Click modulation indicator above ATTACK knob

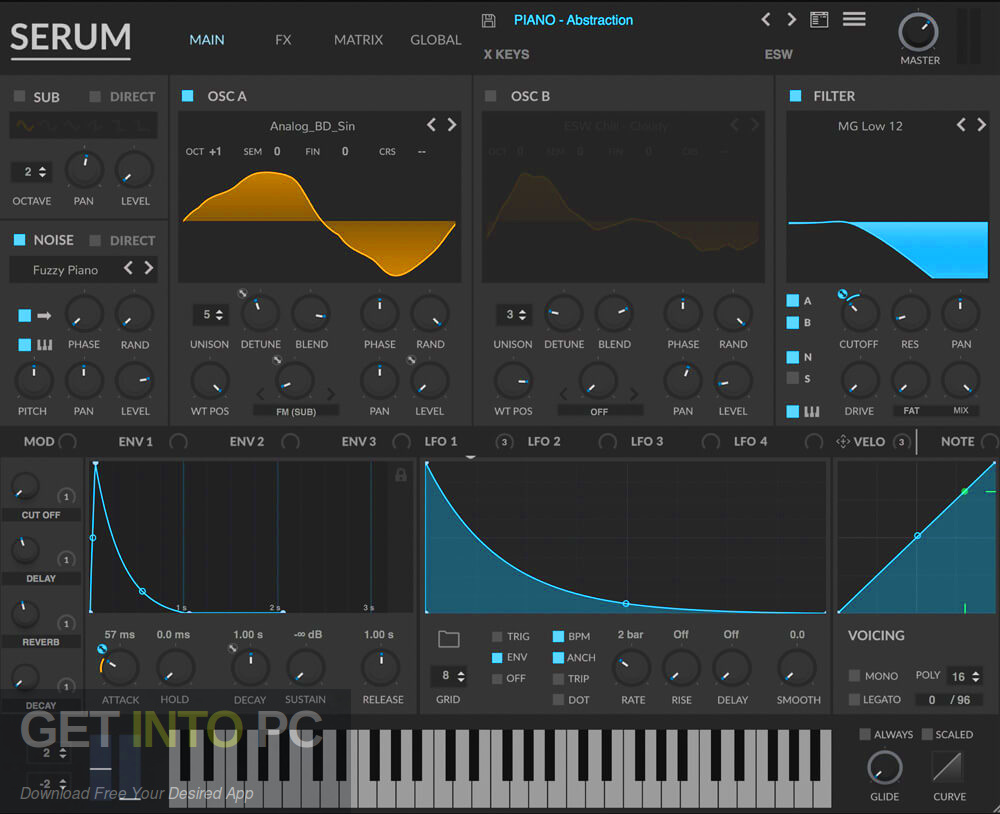point(101,649)
